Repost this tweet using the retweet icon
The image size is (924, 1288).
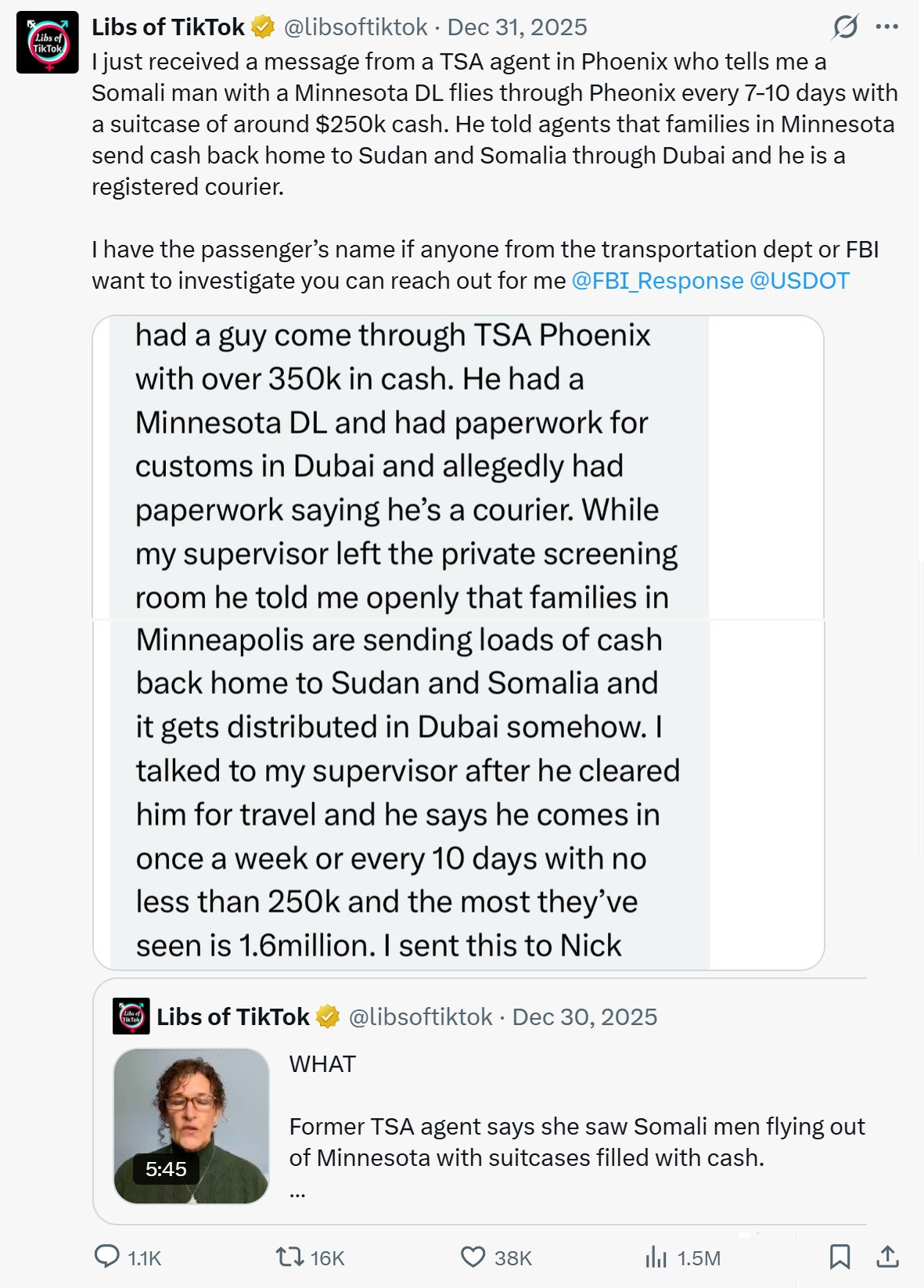coord(289,1257)
